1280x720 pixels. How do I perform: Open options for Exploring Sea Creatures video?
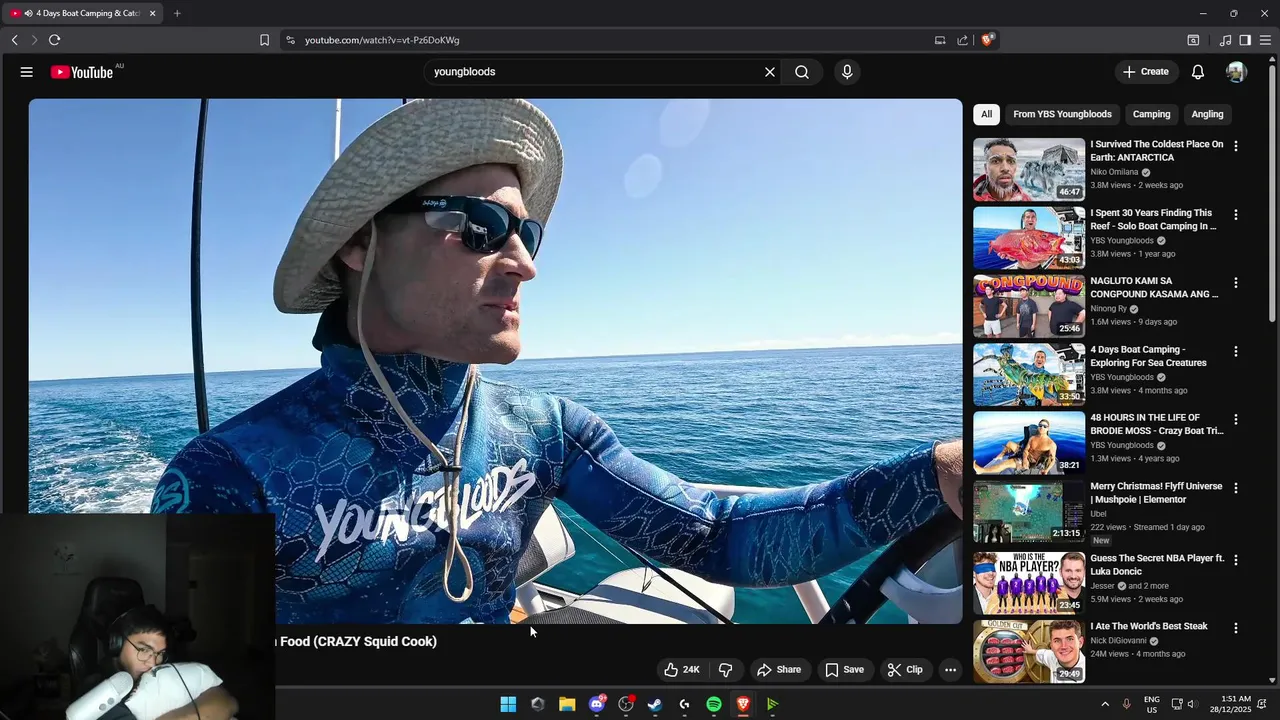[x=1236, y=351]
